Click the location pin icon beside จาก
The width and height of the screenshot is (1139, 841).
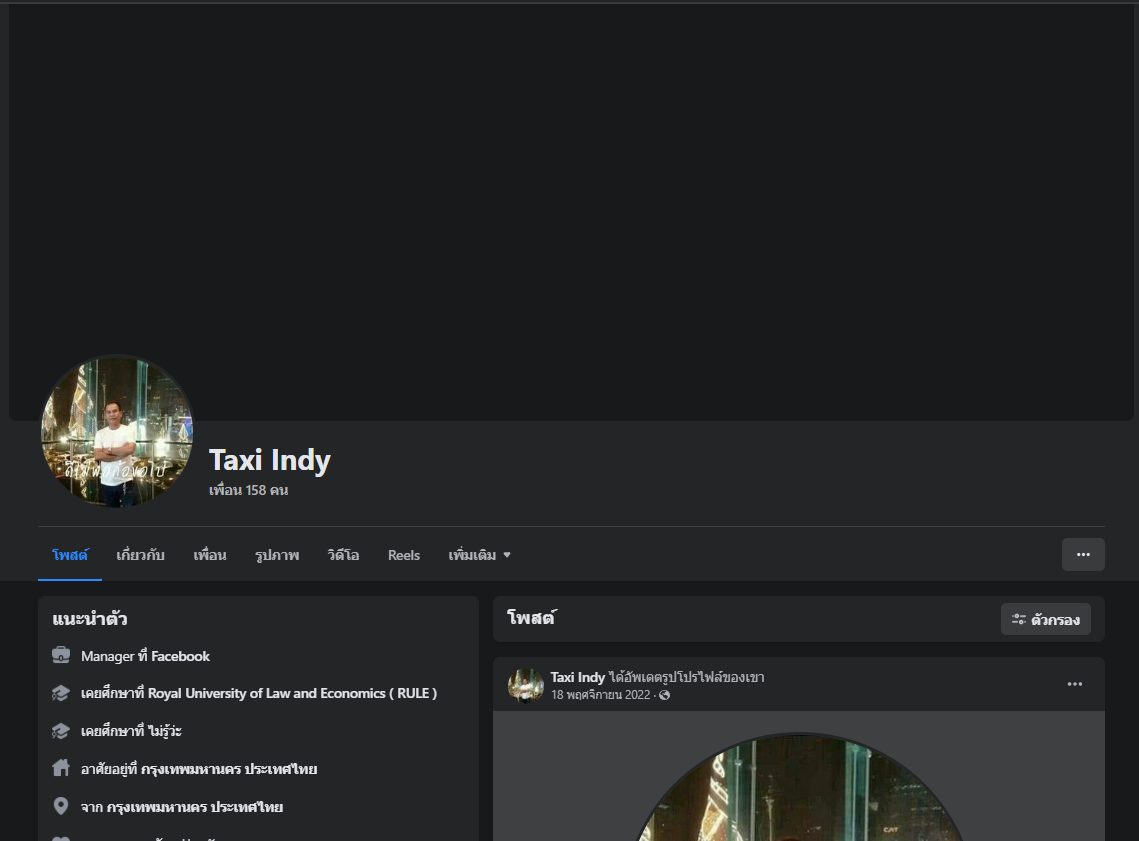click(61, 806)
